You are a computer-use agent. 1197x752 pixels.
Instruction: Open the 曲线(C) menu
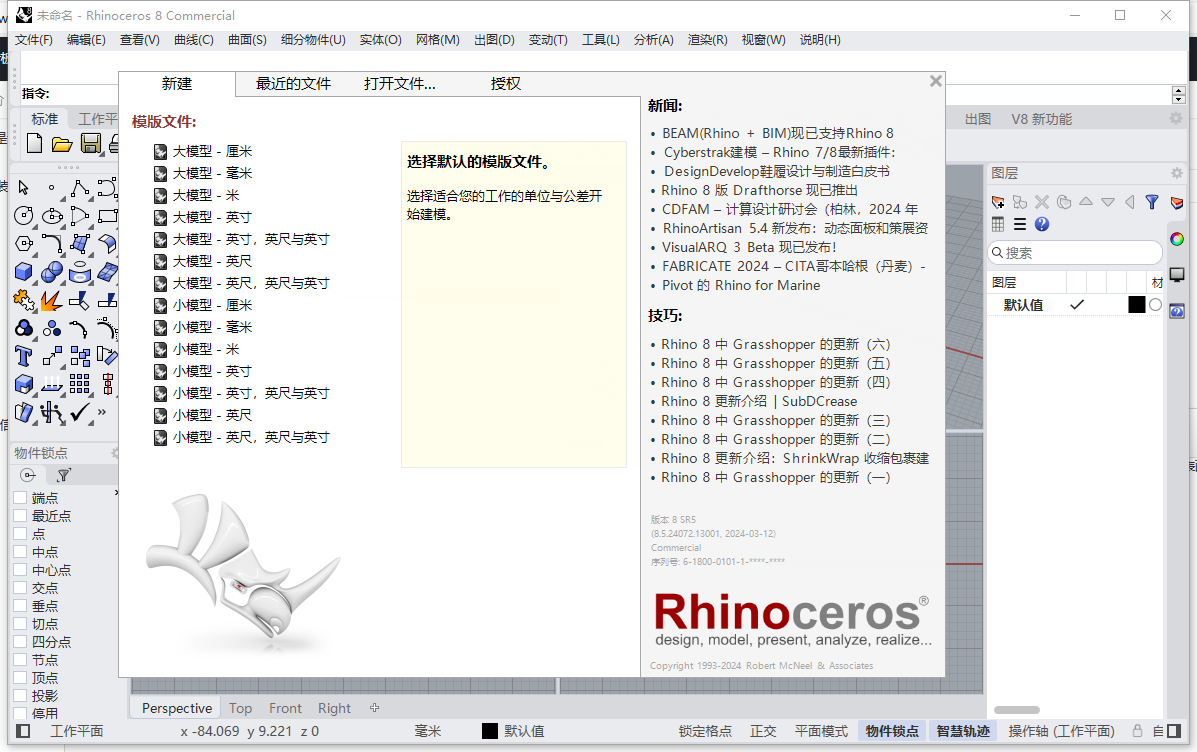[x=194, y=40]
